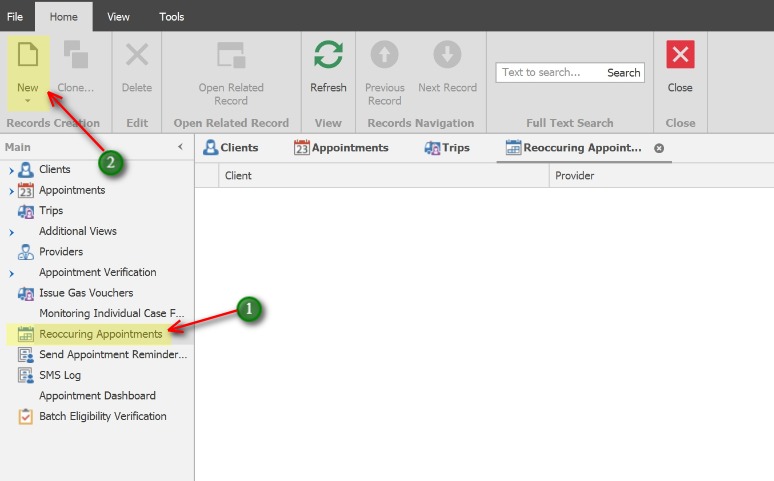The image size is (774, 481).
Task: Select Additional Views label in sidebar
Action: [78, 231]
